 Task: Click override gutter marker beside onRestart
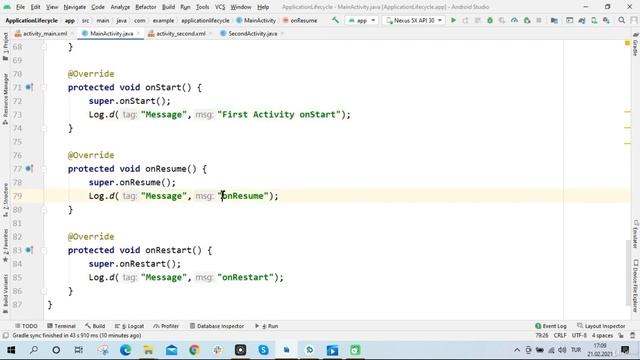(x=29, y=249)
